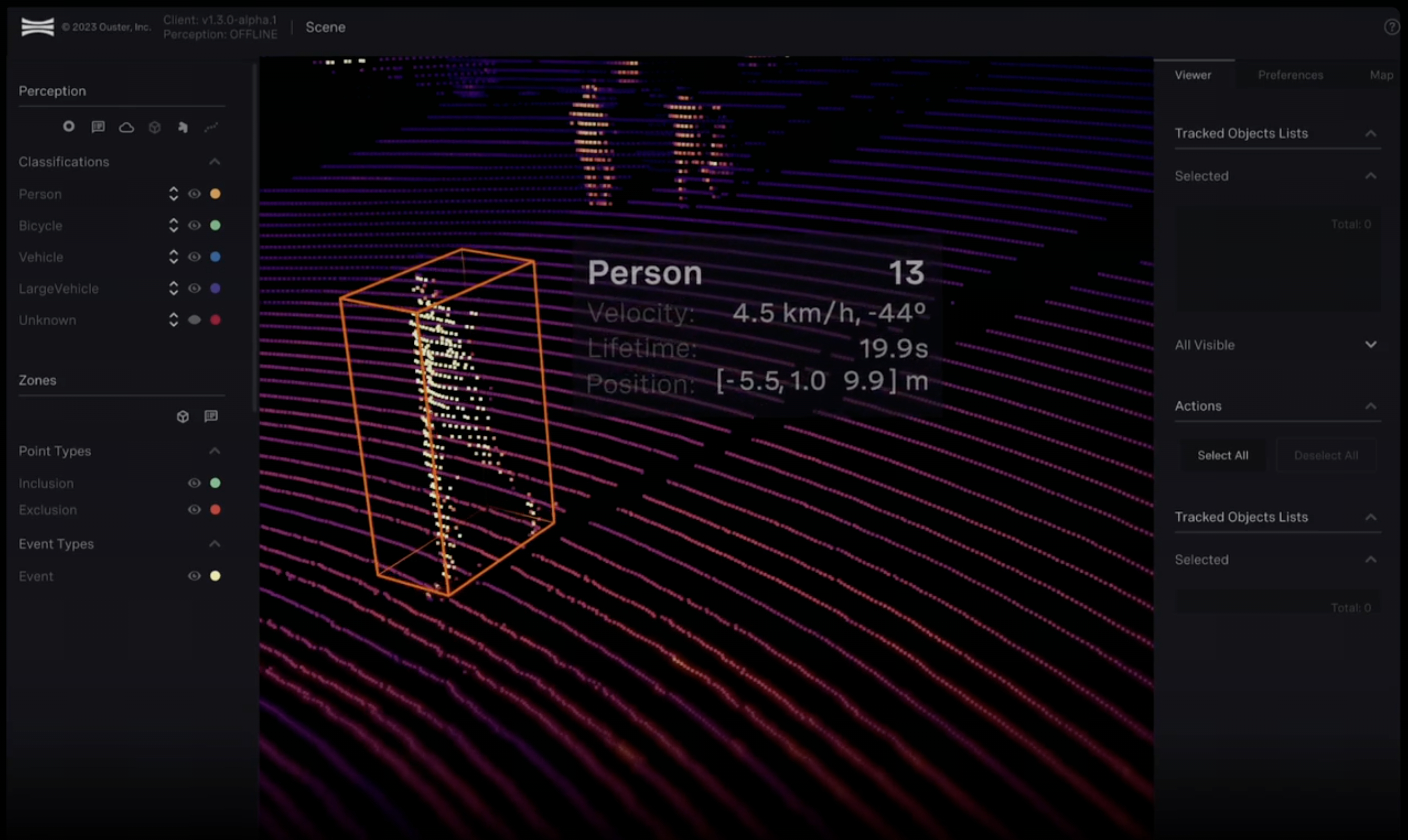This screenshot has height=840, width=1408.
Task: Click the label bubble icon under Zones
Action: pyautogui.click(x=211, y=417)
